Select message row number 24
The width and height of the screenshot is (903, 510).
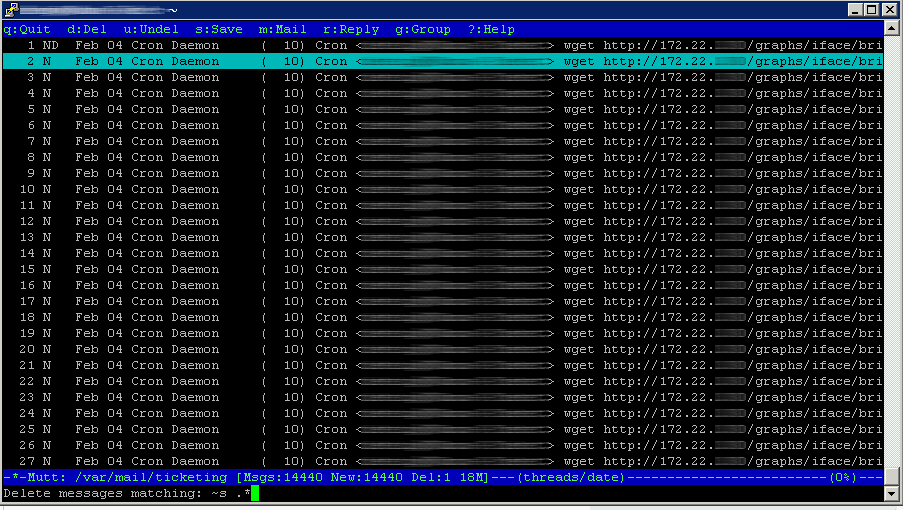(442, 413)
